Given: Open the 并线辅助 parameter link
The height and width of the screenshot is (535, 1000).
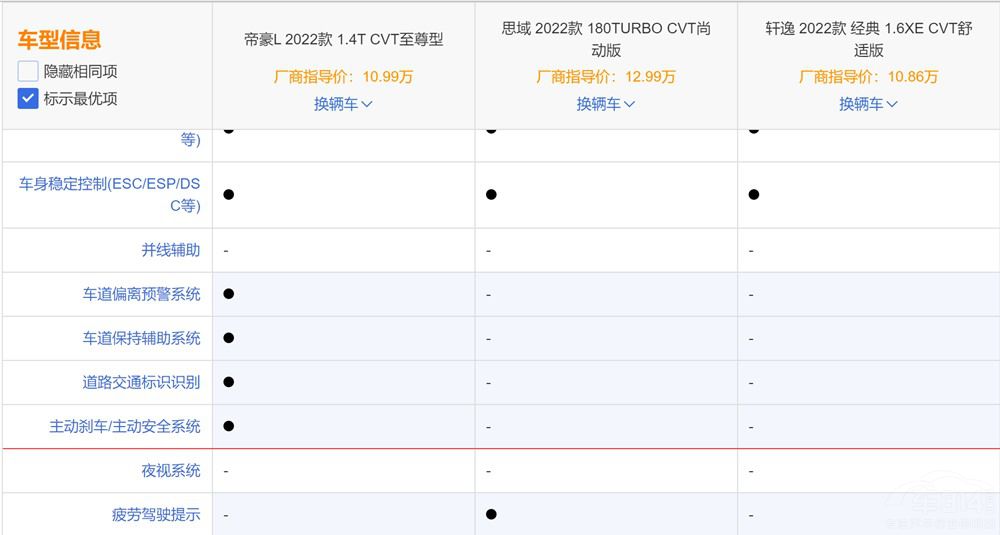Looking at the screenshot, I should tap(171, 250).
